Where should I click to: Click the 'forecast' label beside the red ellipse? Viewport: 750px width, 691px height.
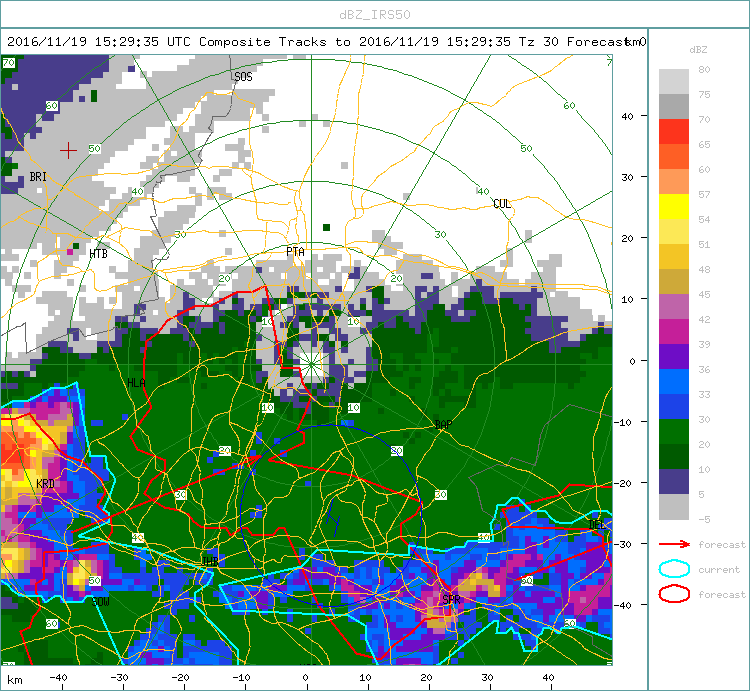pyautogui.click(x=722, y=594)
